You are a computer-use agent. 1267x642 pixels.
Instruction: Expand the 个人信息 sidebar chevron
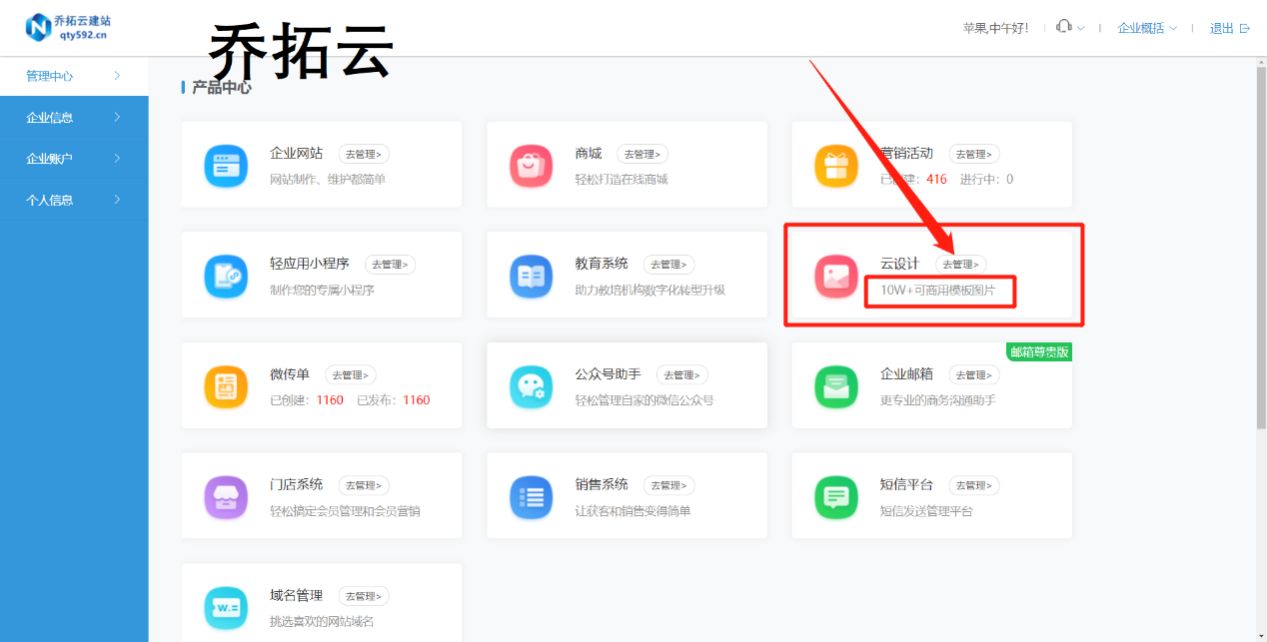point(117,200)
